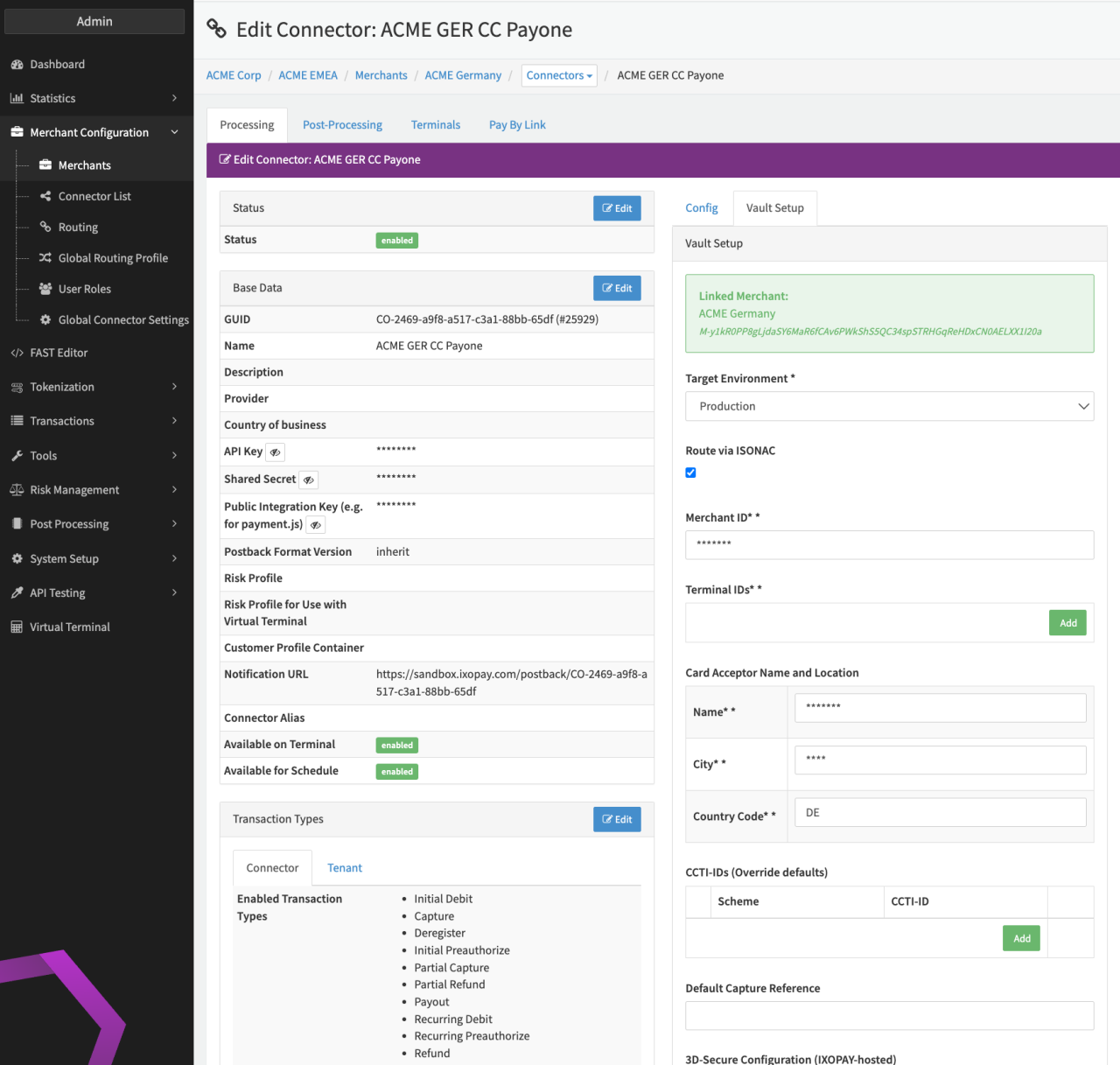This screenshot has height=1065, width=1120.
Task: Open the Connectors breadcrumb dropdown
Action: pos(559,76)
